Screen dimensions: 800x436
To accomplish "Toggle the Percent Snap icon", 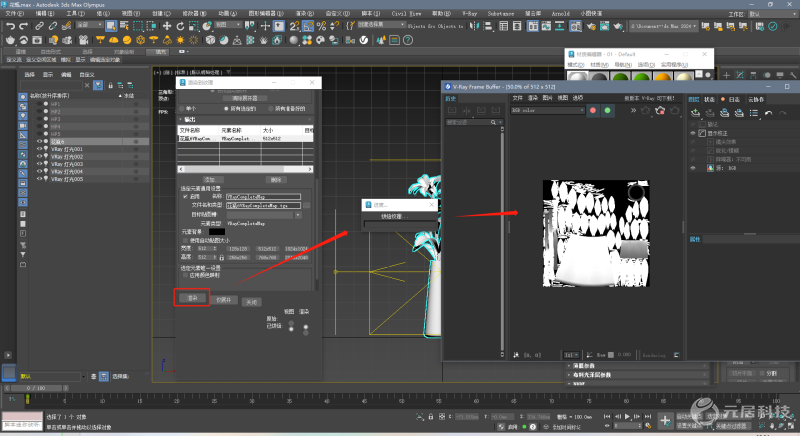I will (x=321, y=25).
